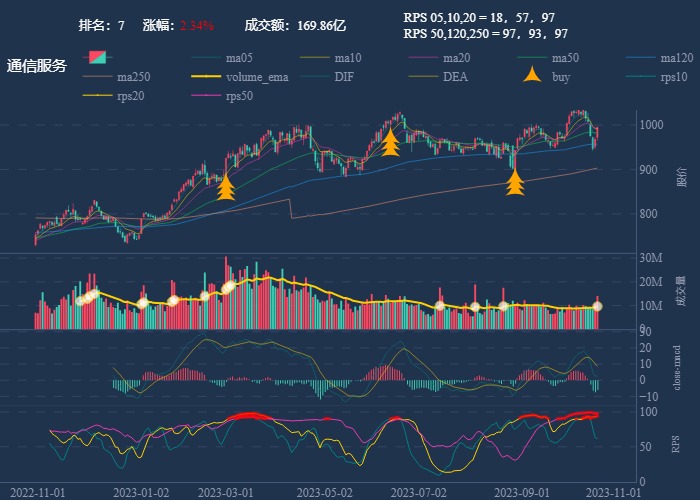Click the orange buy legend marker icon
Image resolution: width=700 pixels, height=500 pixels.
tap(532, 76)
